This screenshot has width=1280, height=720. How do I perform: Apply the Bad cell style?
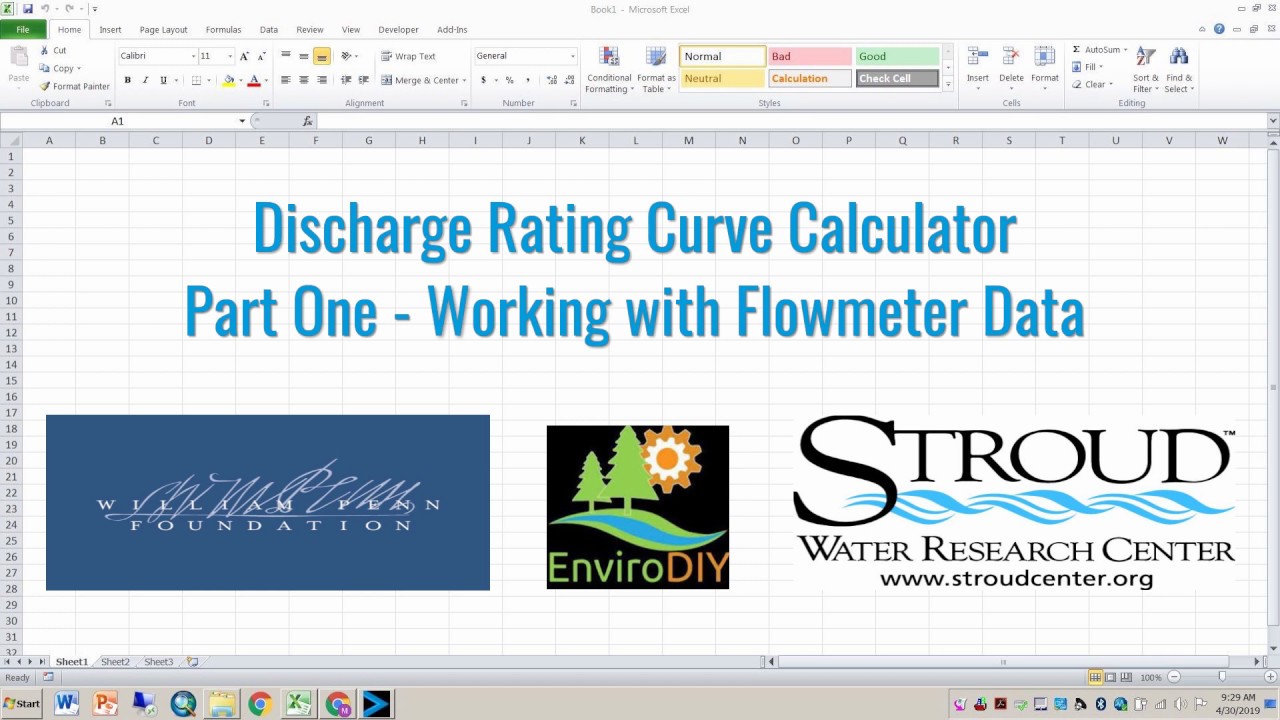pyautogui.click(x=810, y=57)
